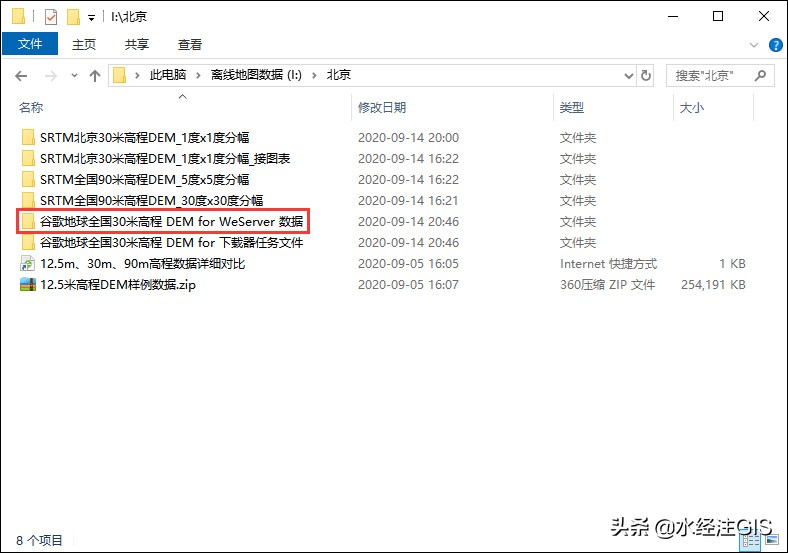Click the 254,191 KB size cell
The width and height of the screenshot is (788, 553).
coord(713,285)
